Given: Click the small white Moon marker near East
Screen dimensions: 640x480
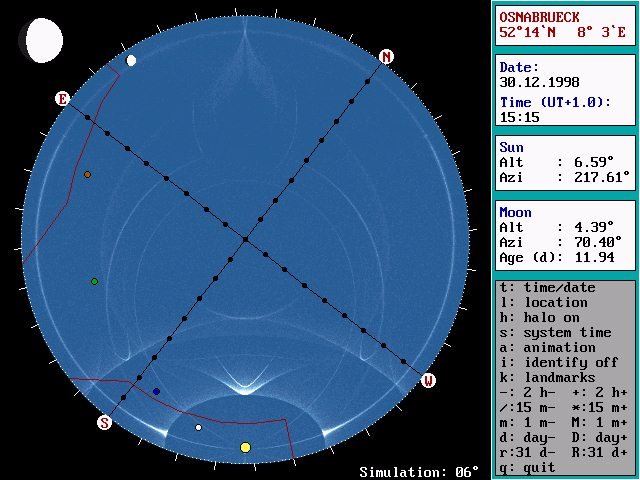Looking at the screenshot, I should (x=131, y=60).
